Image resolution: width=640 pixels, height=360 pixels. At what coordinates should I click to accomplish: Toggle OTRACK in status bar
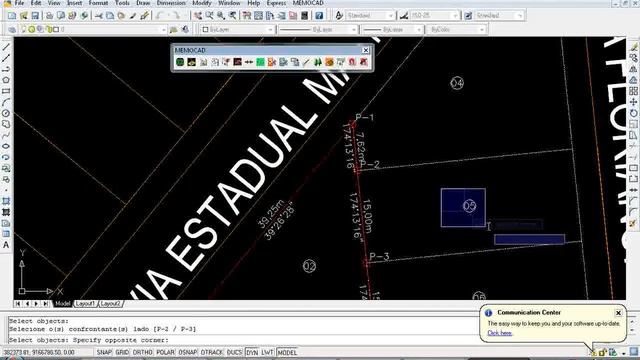212,352
